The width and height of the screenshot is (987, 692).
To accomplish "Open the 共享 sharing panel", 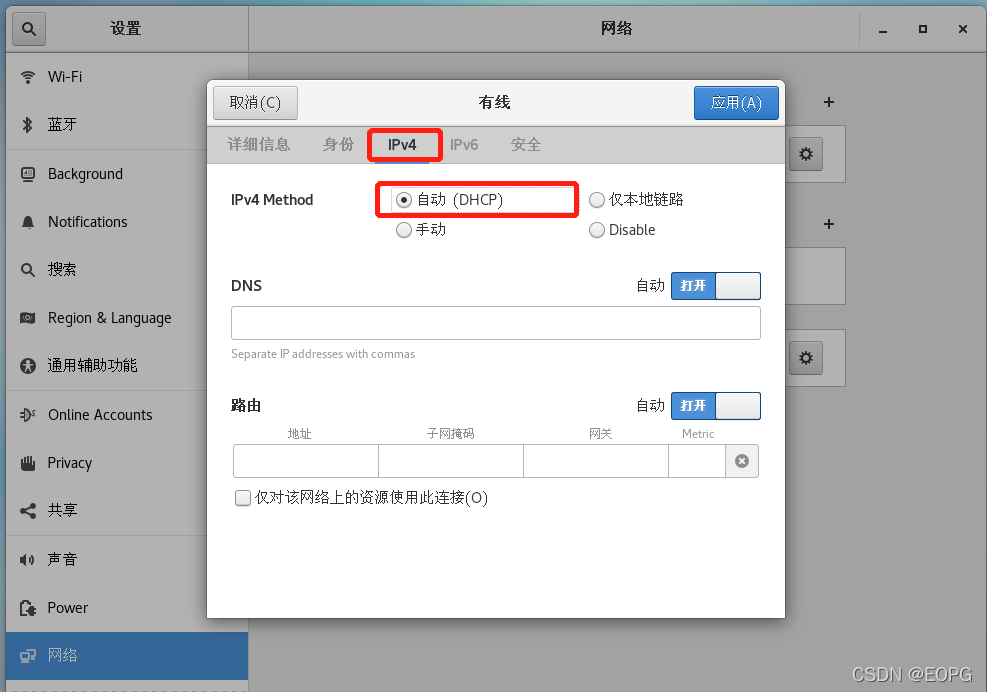I will (x=126, y=510).
